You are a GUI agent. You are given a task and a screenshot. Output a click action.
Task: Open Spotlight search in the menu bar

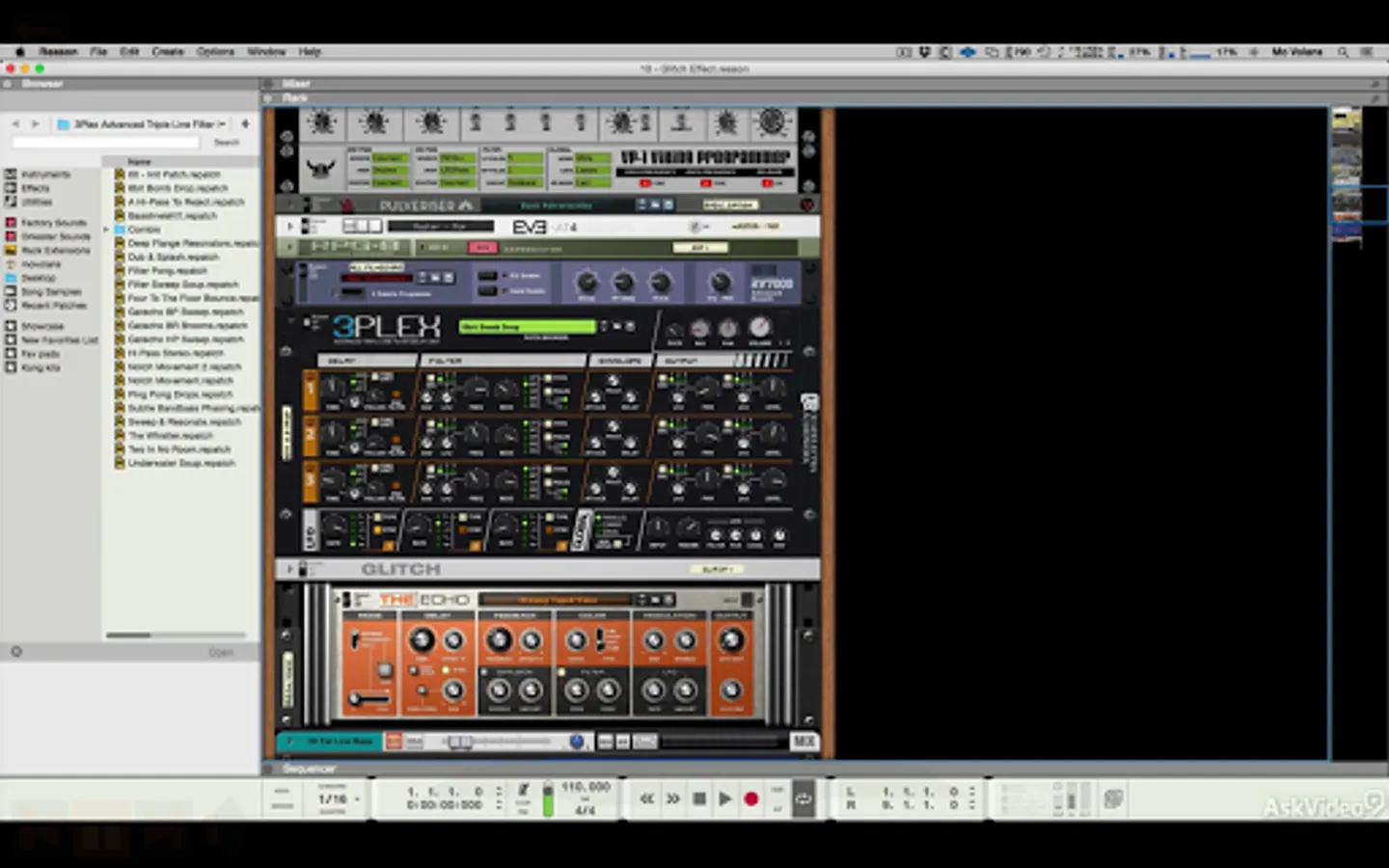point(1343,52)
